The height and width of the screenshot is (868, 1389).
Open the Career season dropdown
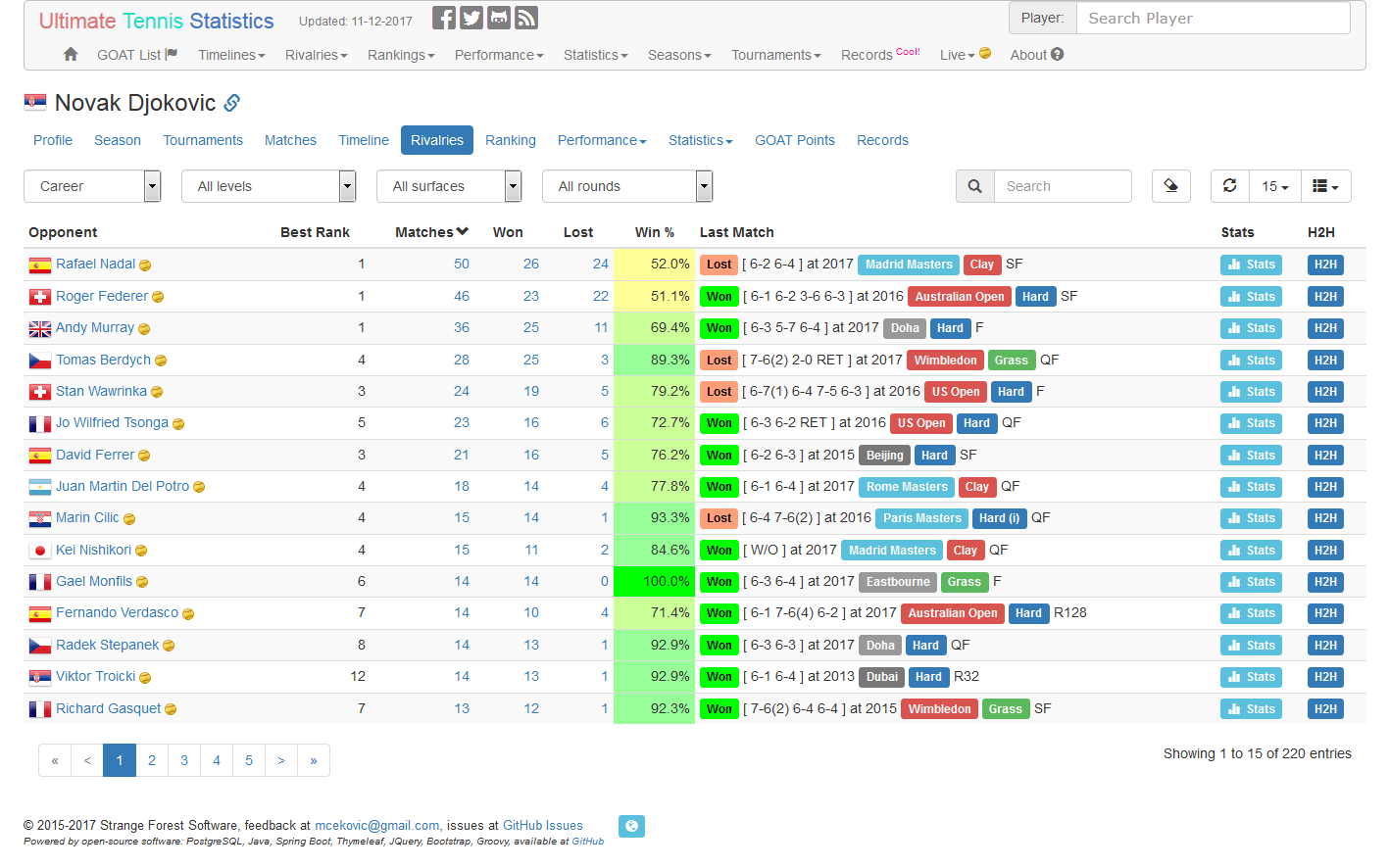click(x=92, y=186)
